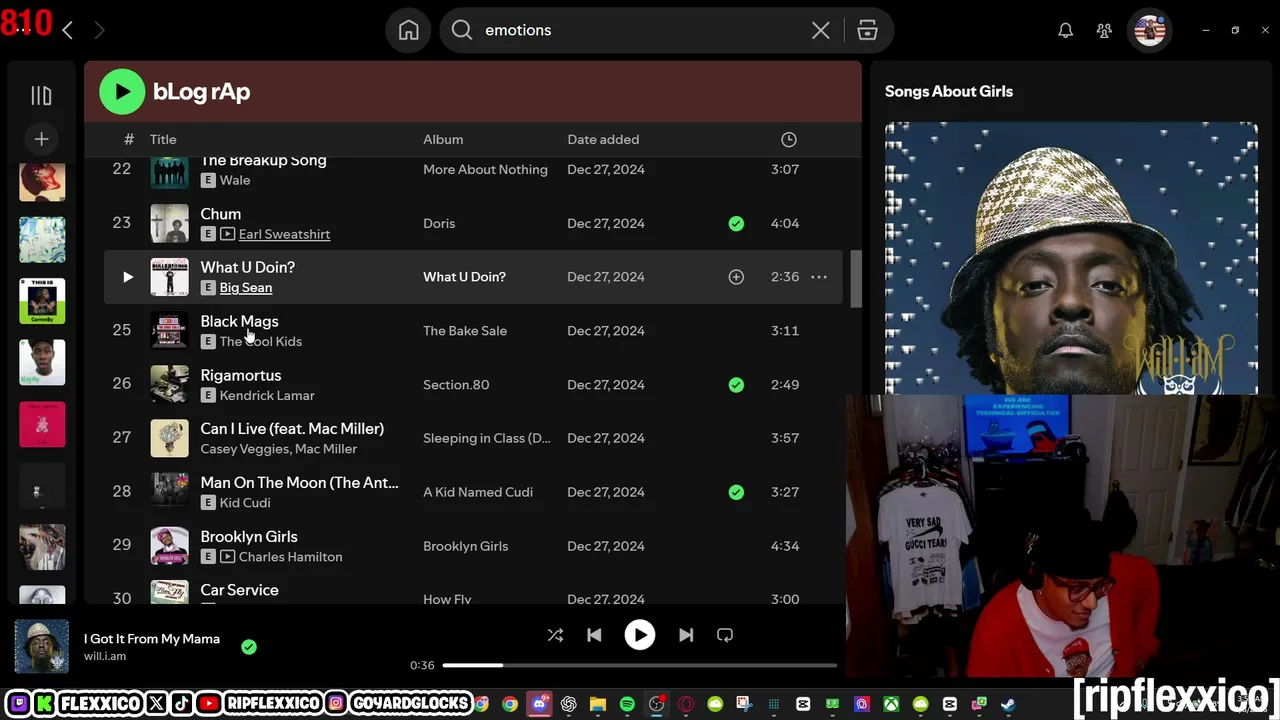1280x720 pixels.
Task: Open the Browse icon in search bar
Action: (x=867, y=30)
